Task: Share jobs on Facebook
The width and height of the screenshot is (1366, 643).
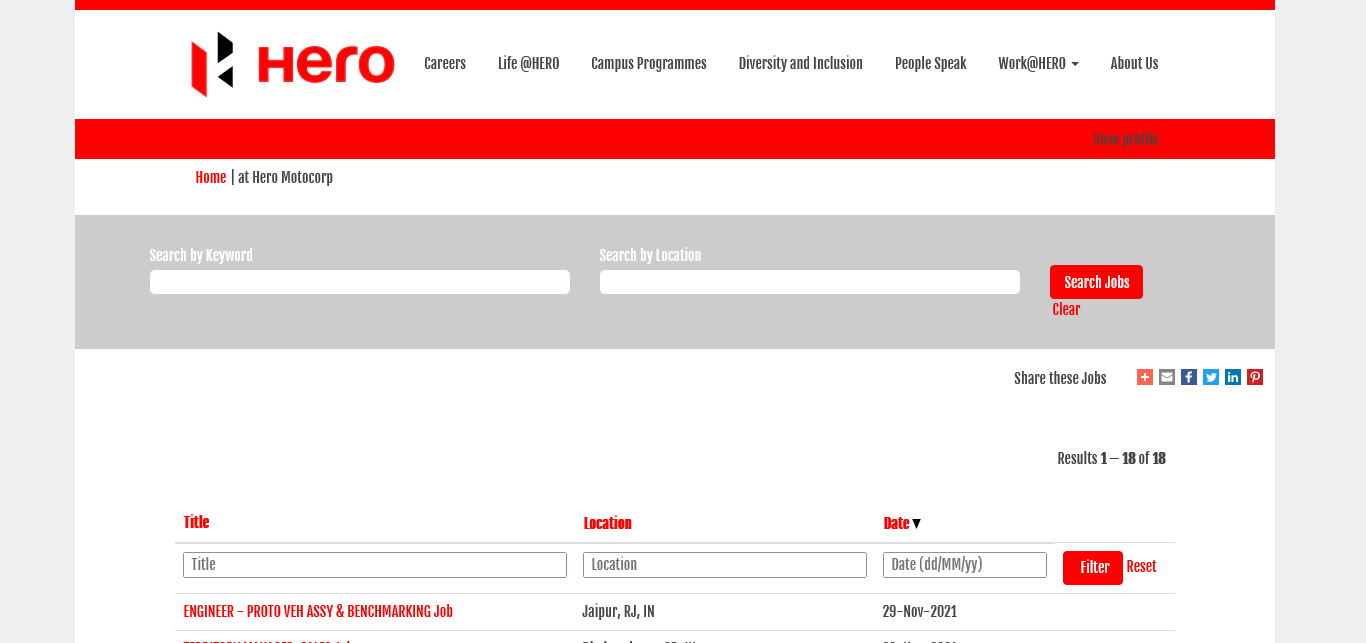Action: 1189,377
